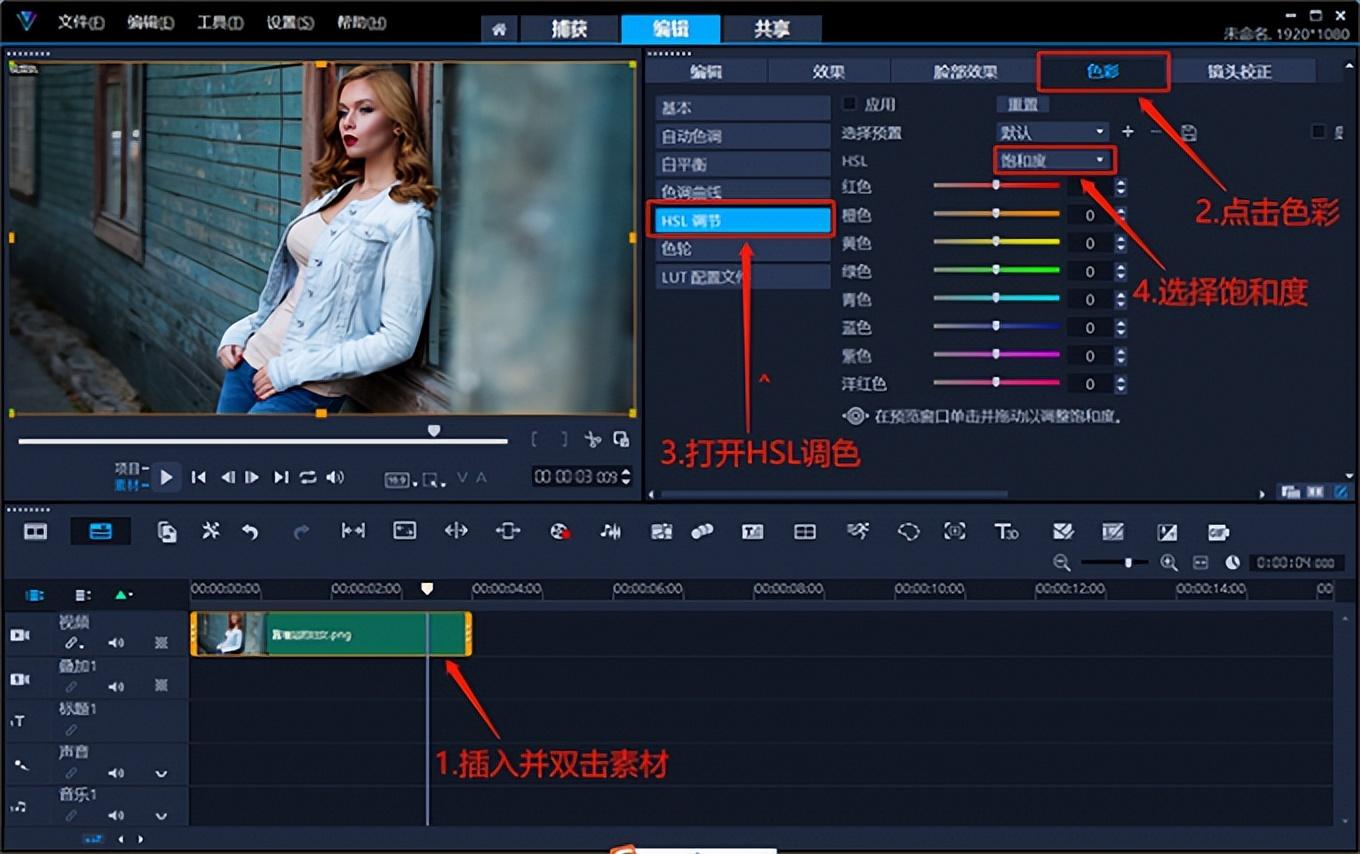Click the 洋红色 saturation slider

996,383
